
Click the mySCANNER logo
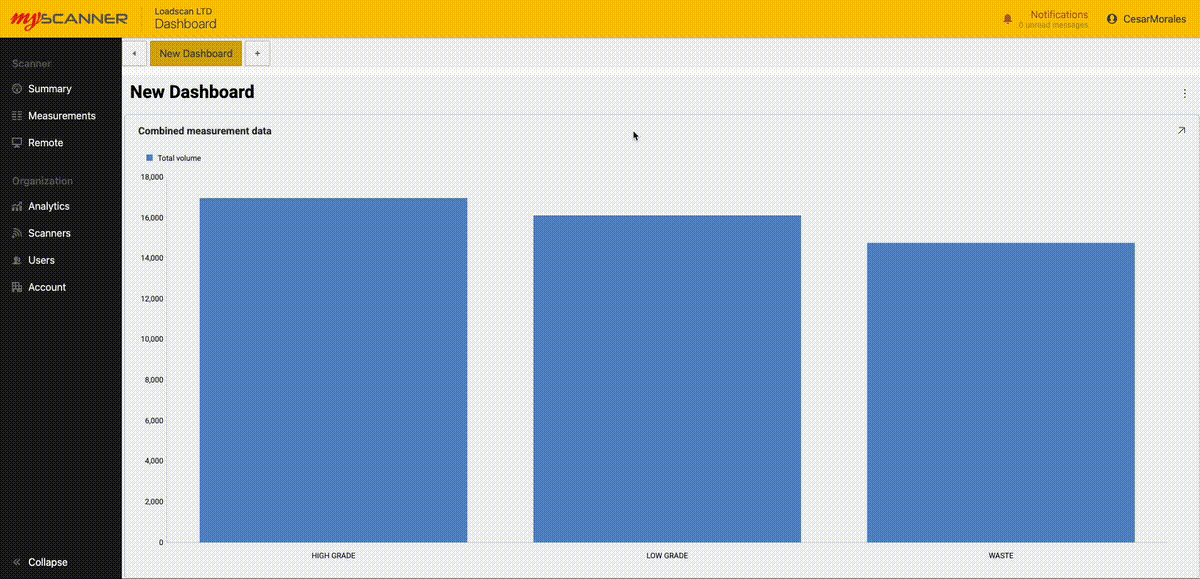click(x=69, y=19)
